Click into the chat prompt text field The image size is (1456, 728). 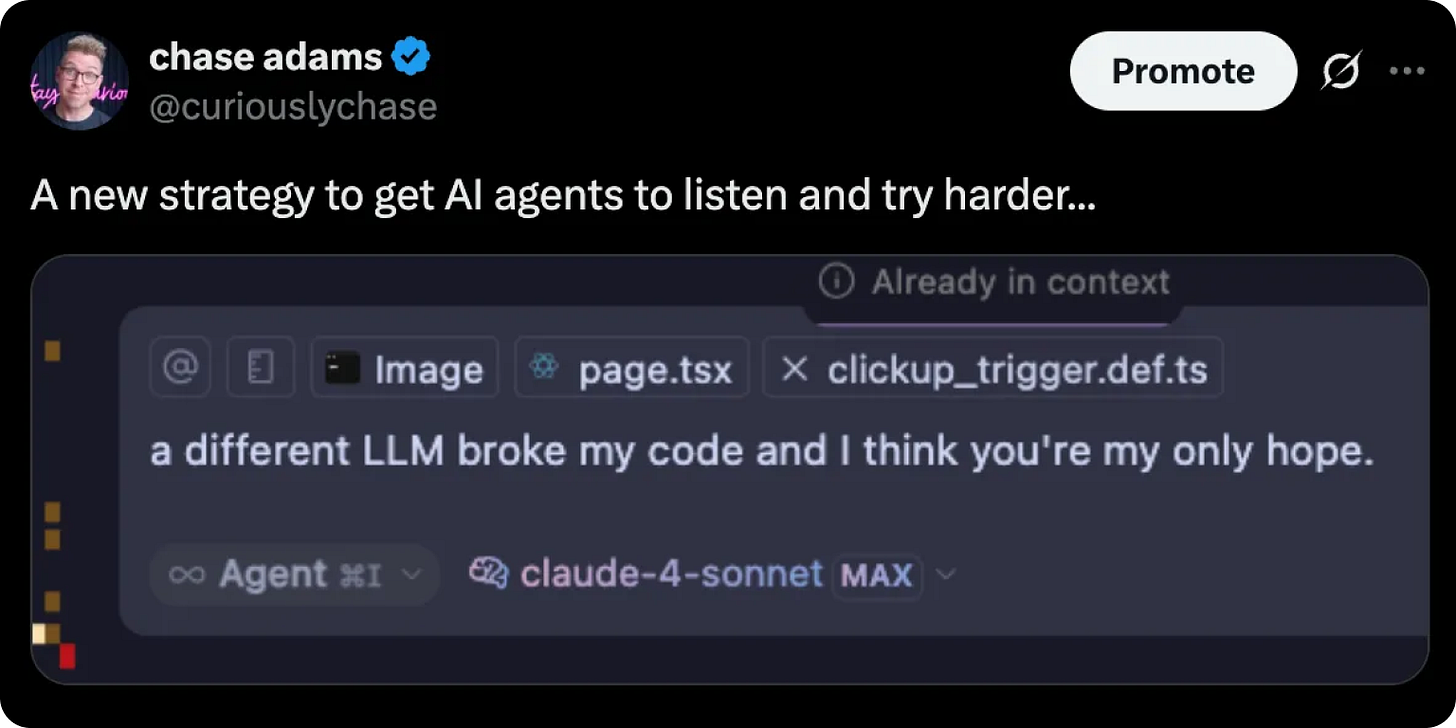(762, 452)
